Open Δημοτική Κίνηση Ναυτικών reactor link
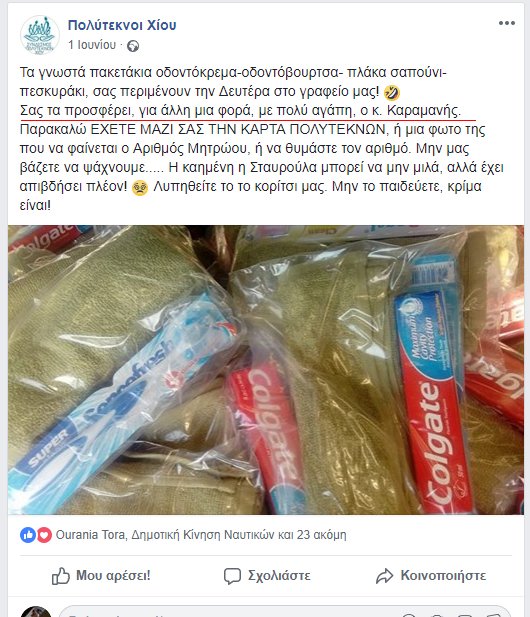The image size is (530, 617). [203, 535]
